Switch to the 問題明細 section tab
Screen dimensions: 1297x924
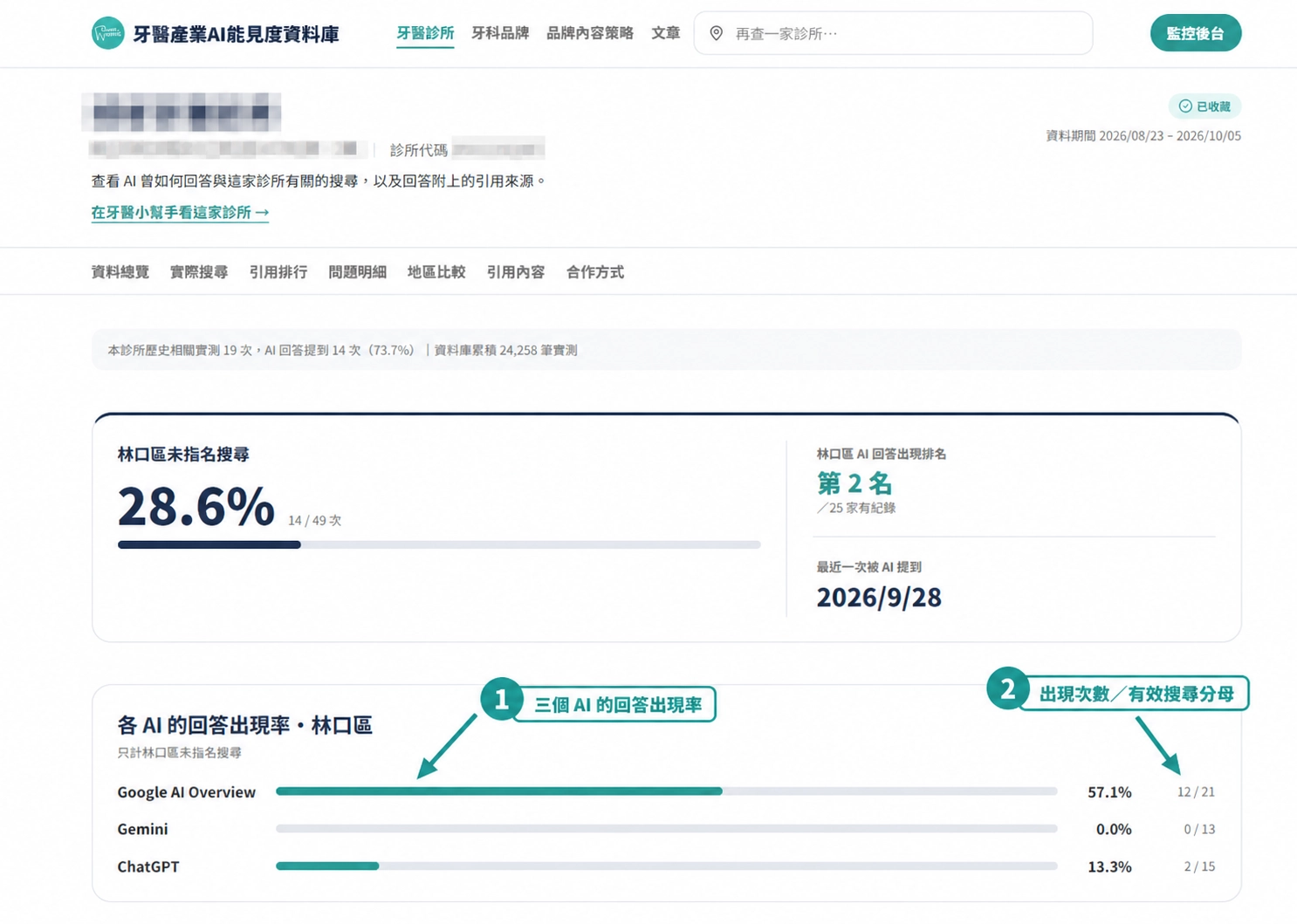(x=358, y=272)
